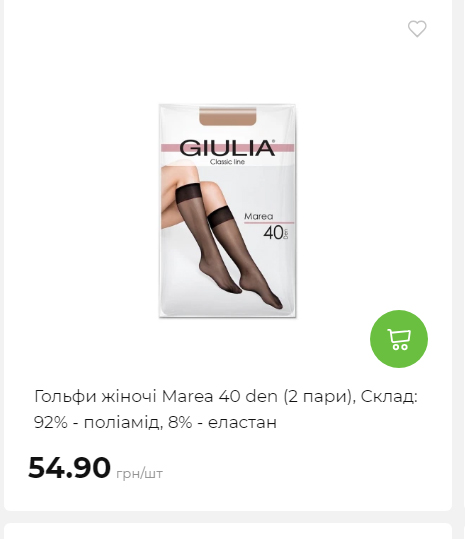Click the Marea label on the package

point(258,216)
